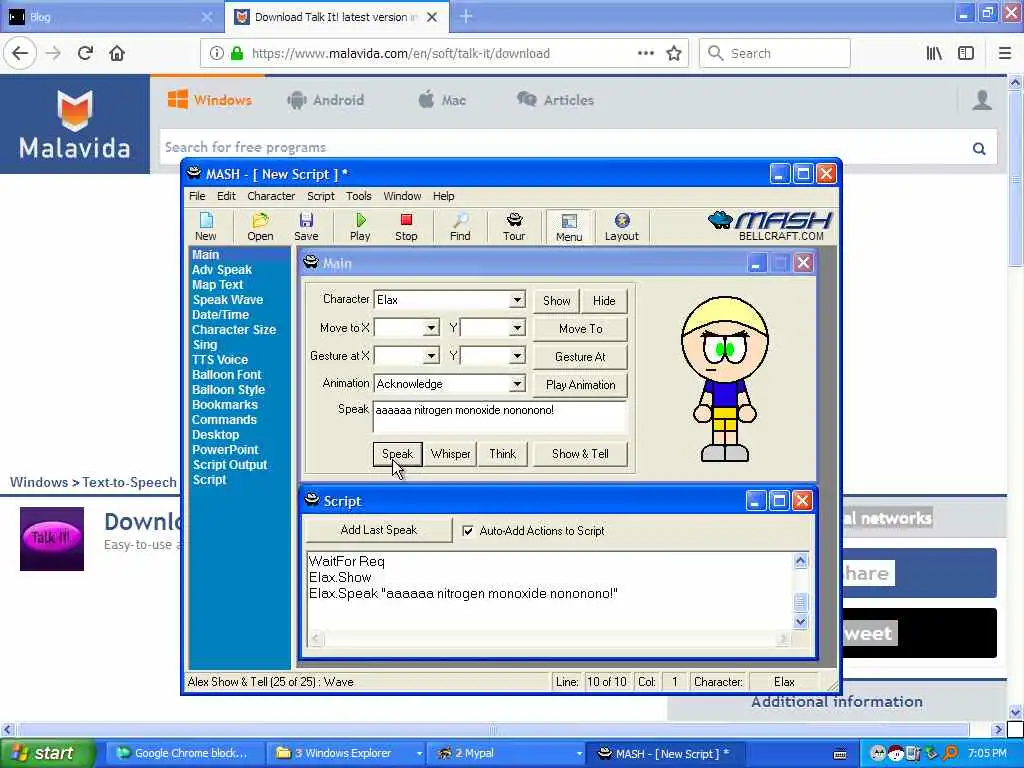Open the Mypal taskbar group arrow
1024x768 pixels.
click(x=579, y=754)
